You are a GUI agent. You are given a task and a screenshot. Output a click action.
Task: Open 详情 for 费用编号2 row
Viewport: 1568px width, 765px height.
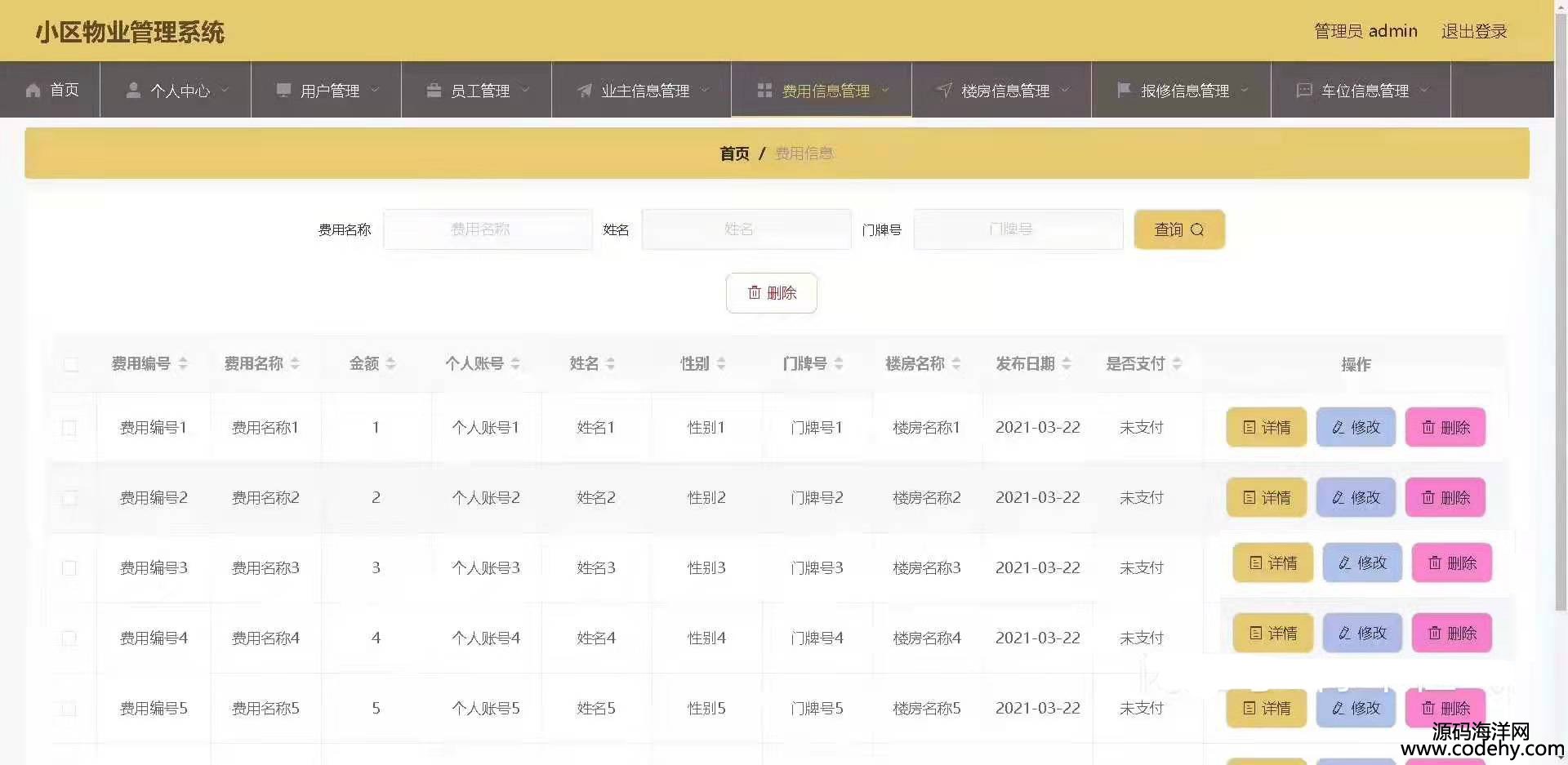1266,498
